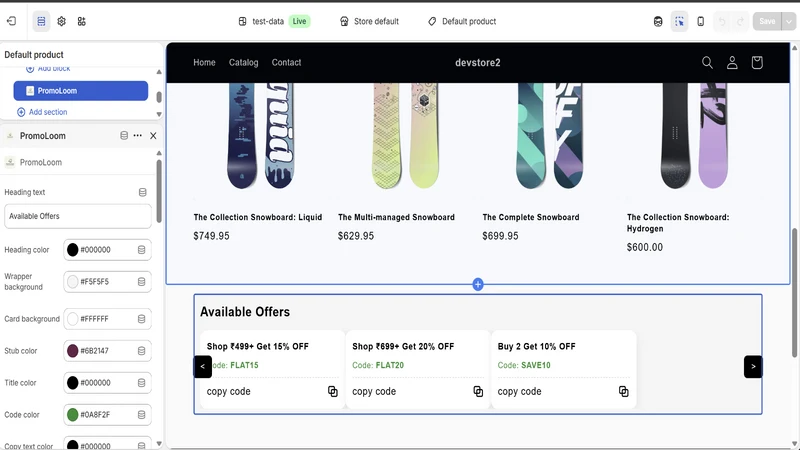
Task: Click dynamic source icon for Wrapper background
Action: pos(142,282)
